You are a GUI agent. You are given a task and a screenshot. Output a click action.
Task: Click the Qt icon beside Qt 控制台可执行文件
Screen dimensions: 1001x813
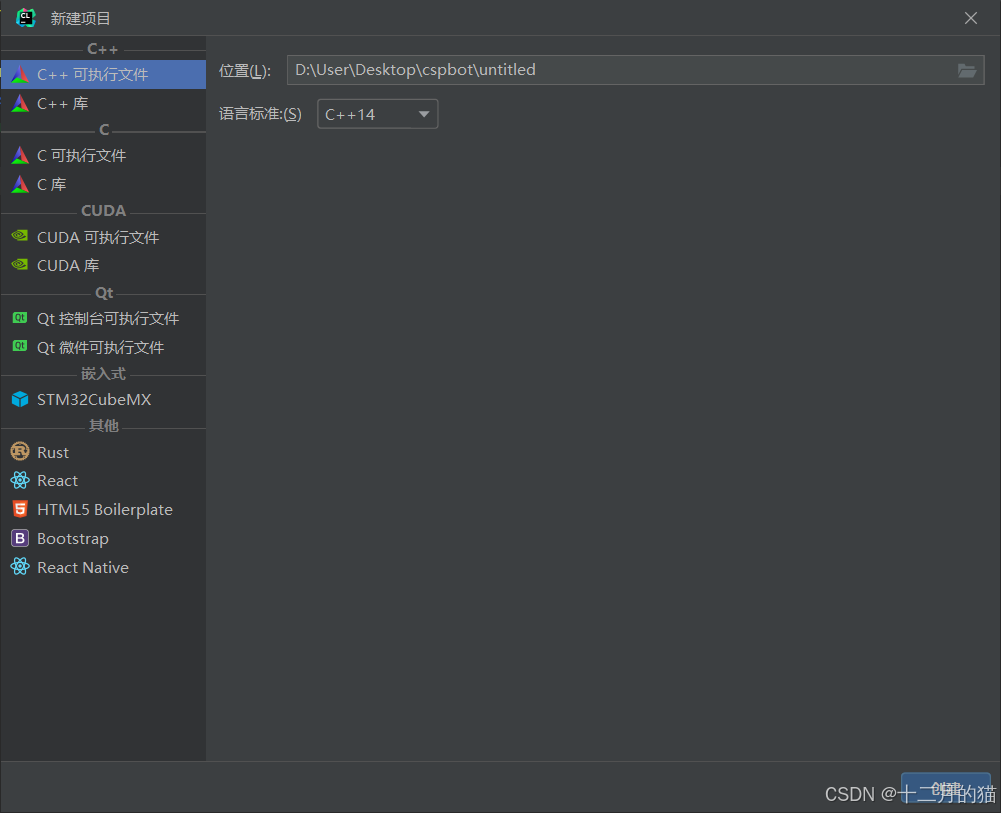(x=20, y=317)
